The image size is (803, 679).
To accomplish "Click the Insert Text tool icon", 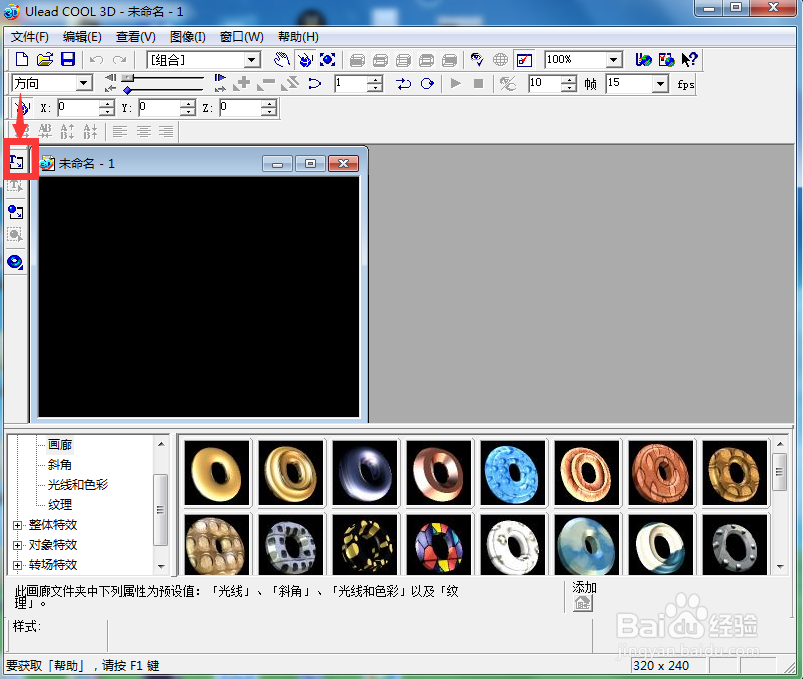I will pos(16,162).
